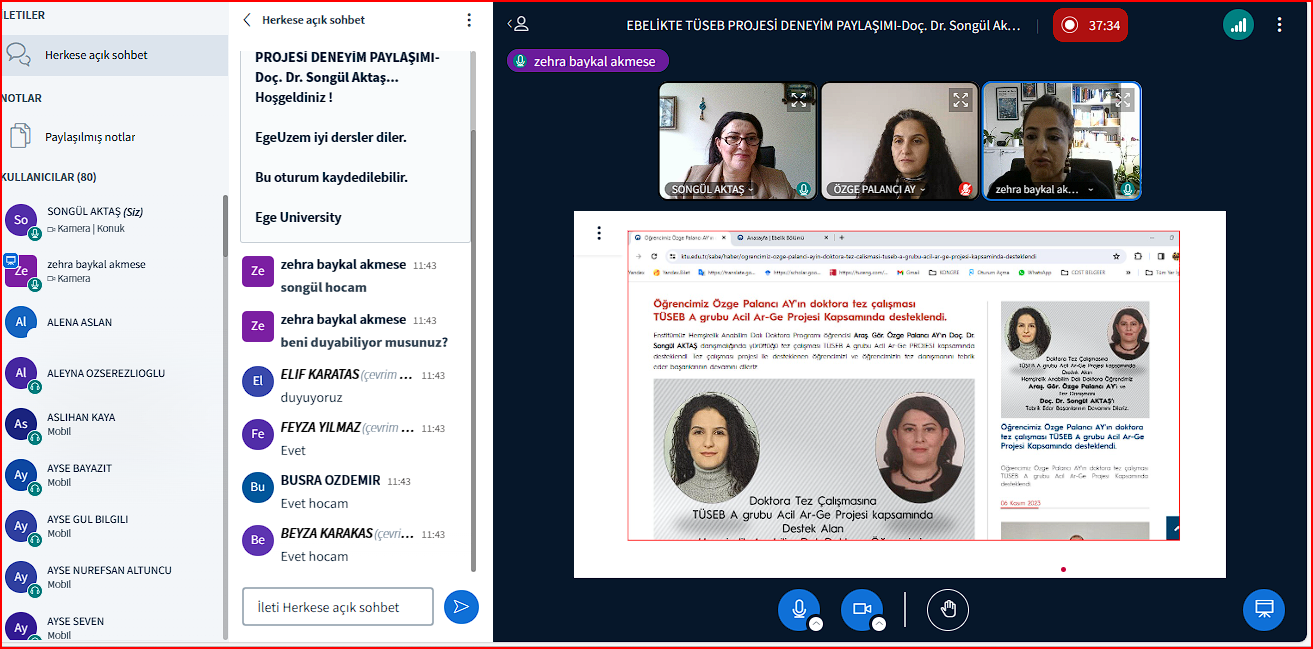Focus the İleti Herkese açık sohbet field
The image size is (1313, 649).
338,607
